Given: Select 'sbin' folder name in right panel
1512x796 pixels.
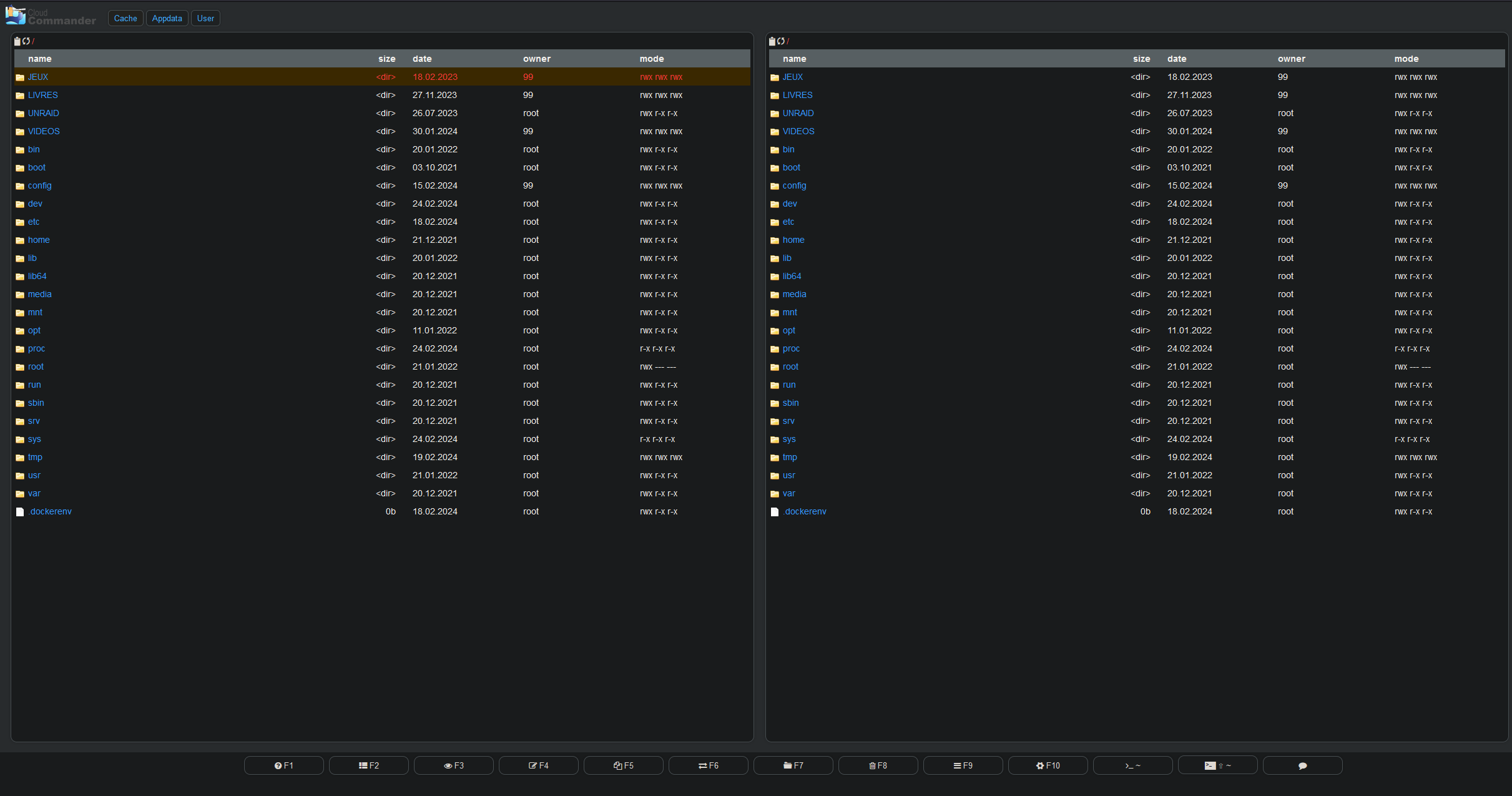Looking at the screenshot, I should (x=791, y=403).
